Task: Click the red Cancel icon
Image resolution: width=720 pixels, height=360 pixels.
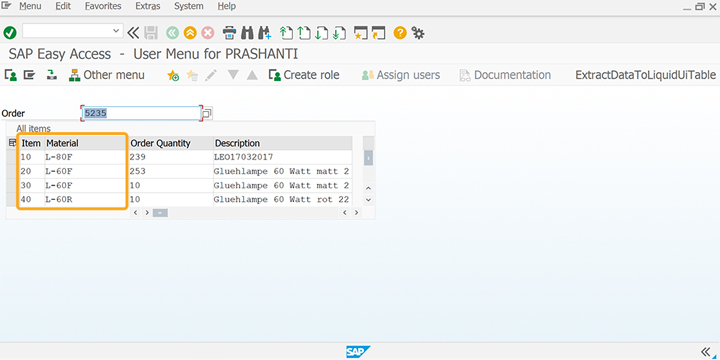Action: pos(208,33)
